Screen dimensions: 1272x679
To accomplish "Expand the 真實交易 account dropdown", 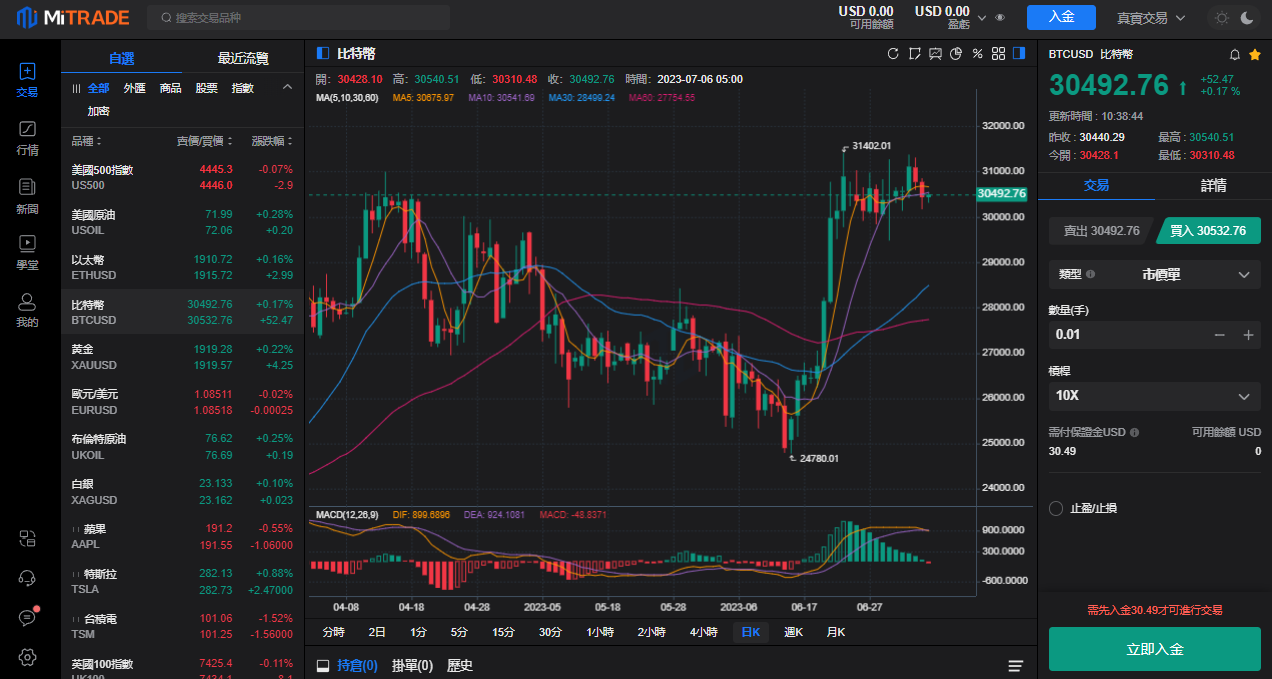I will pos(1150,17).
